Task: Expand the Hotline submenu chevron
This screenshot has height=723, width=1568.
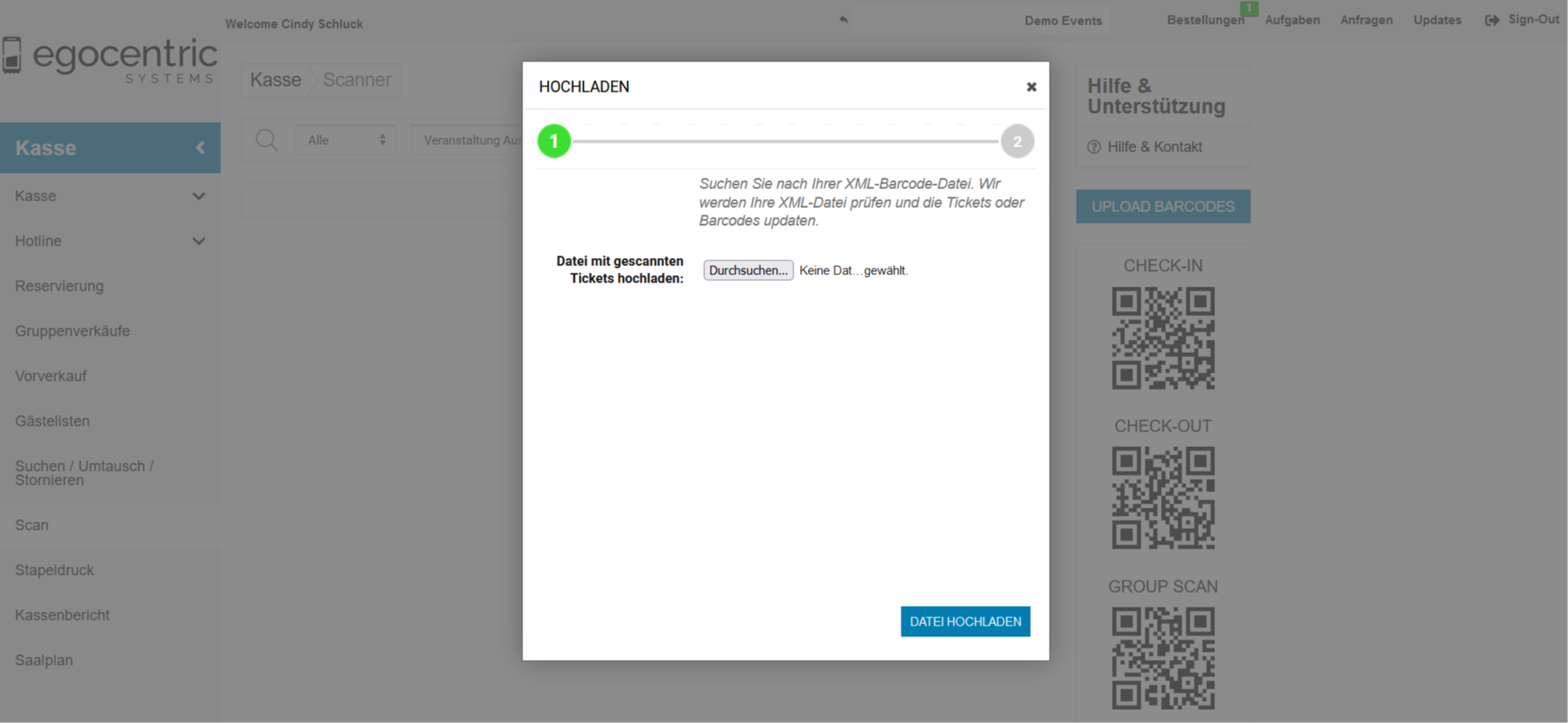Action: tap(198, 242)
